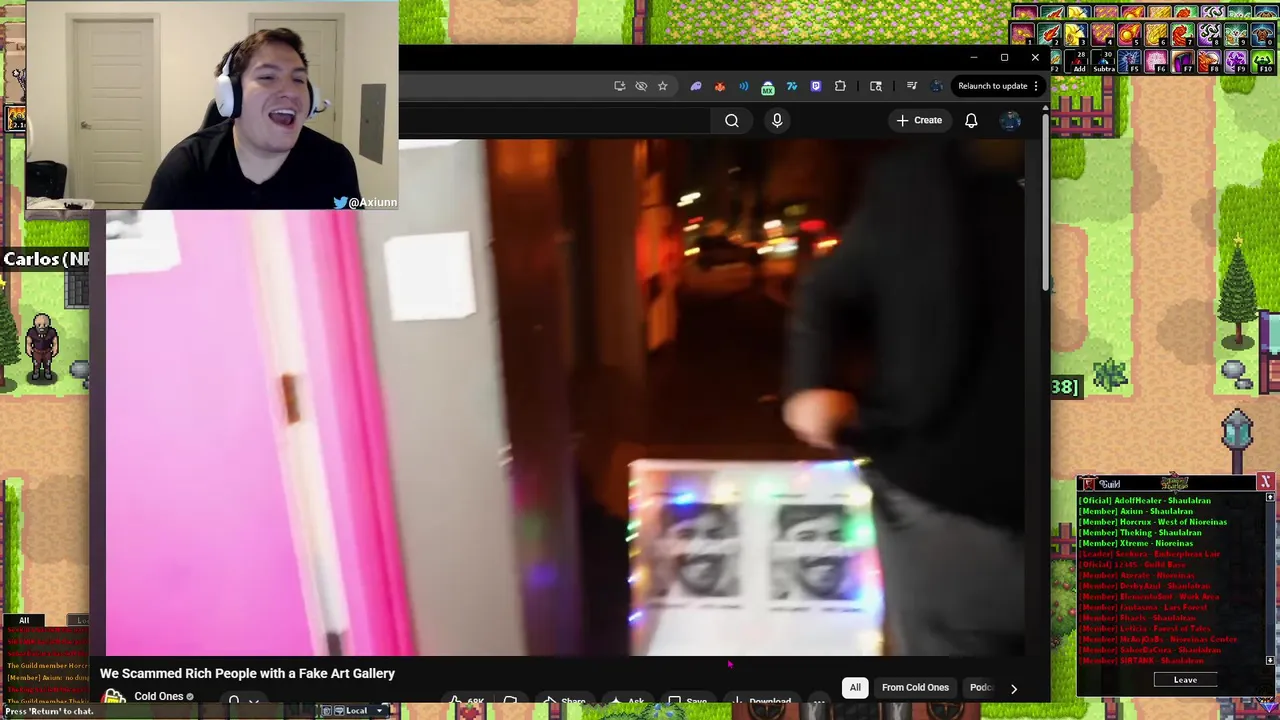This screenshot has height=720, width=1280.
Task: Click the install app icon in address bar
Action: tap(620, 86)
